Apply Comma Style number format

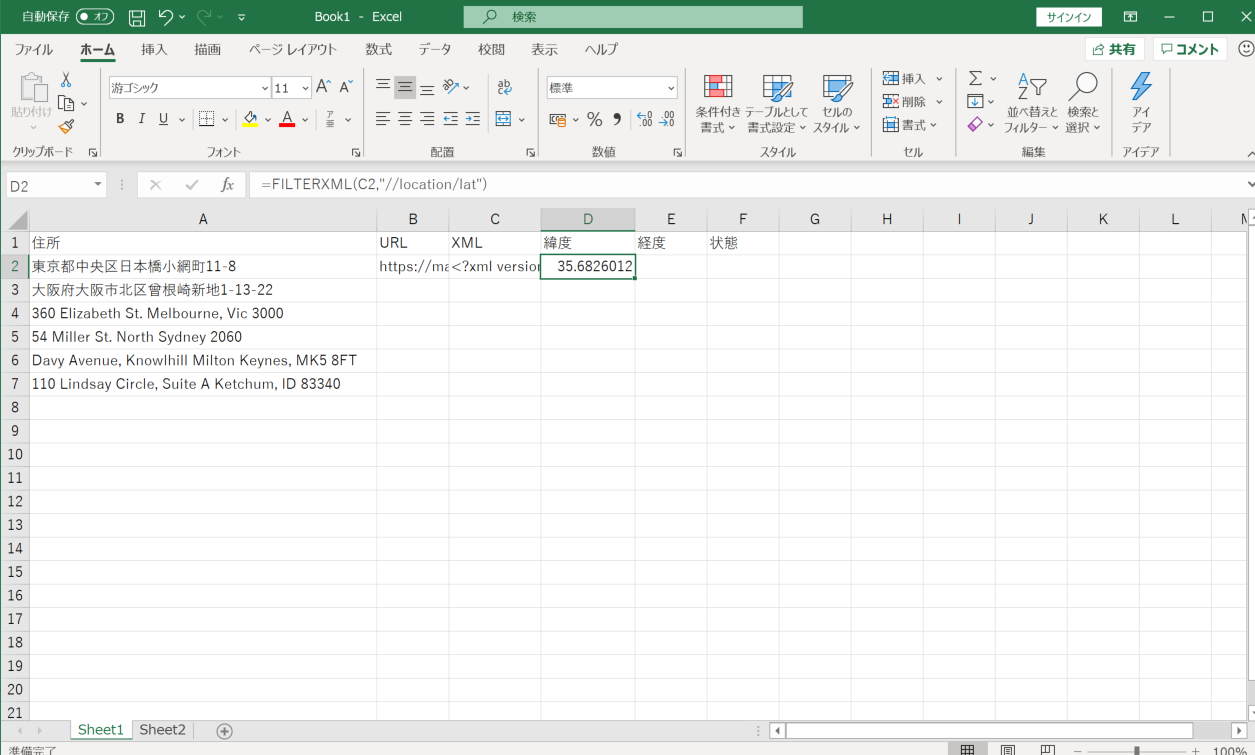click(x=617, y=119)
